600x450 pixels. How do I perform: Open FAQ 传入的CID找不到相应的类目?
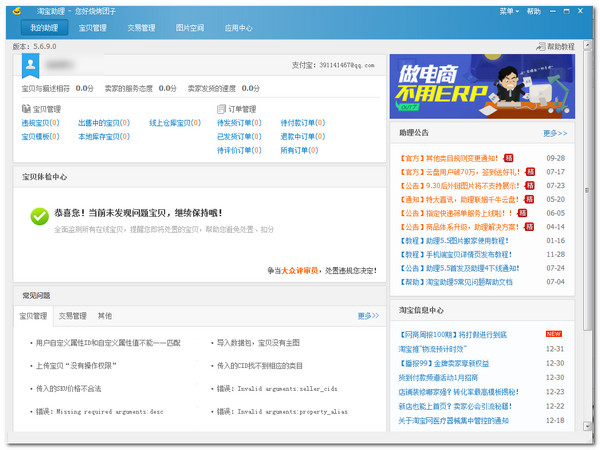[x=260, y=366]
